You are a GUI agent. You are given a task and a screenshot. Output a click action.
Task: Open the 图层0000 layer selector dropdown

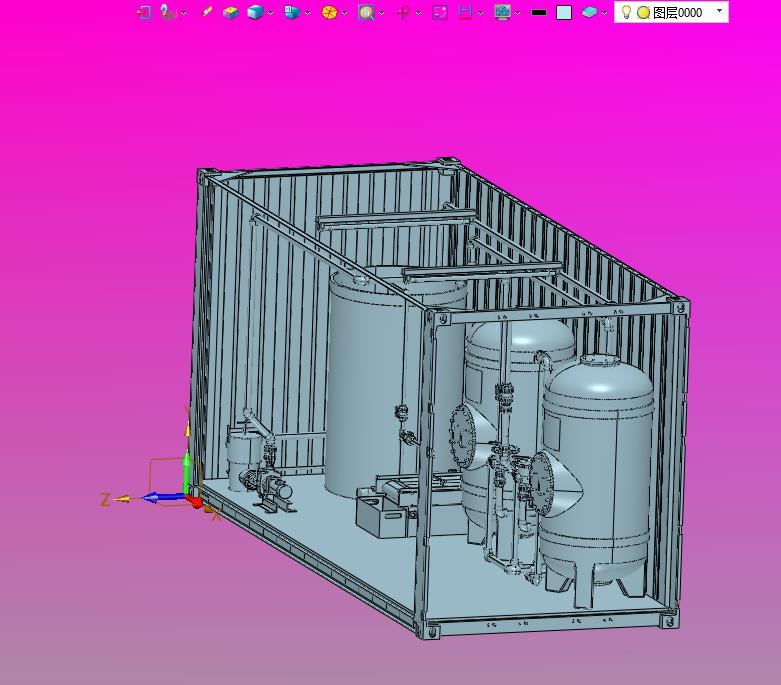[719, 10]
